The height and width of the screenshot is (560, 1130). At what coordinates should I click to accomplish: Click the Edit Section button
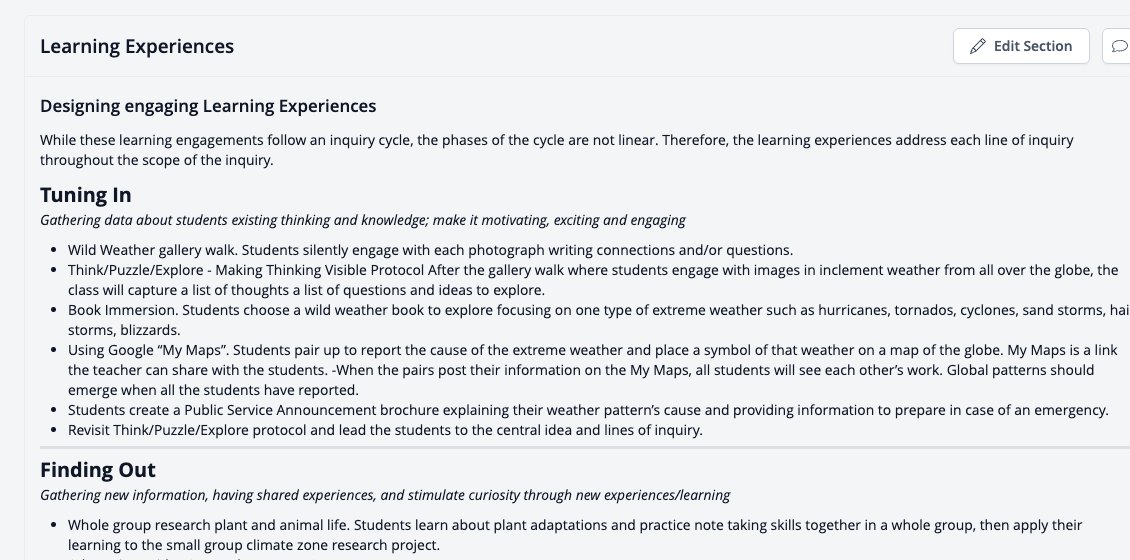pos(1021,46)
